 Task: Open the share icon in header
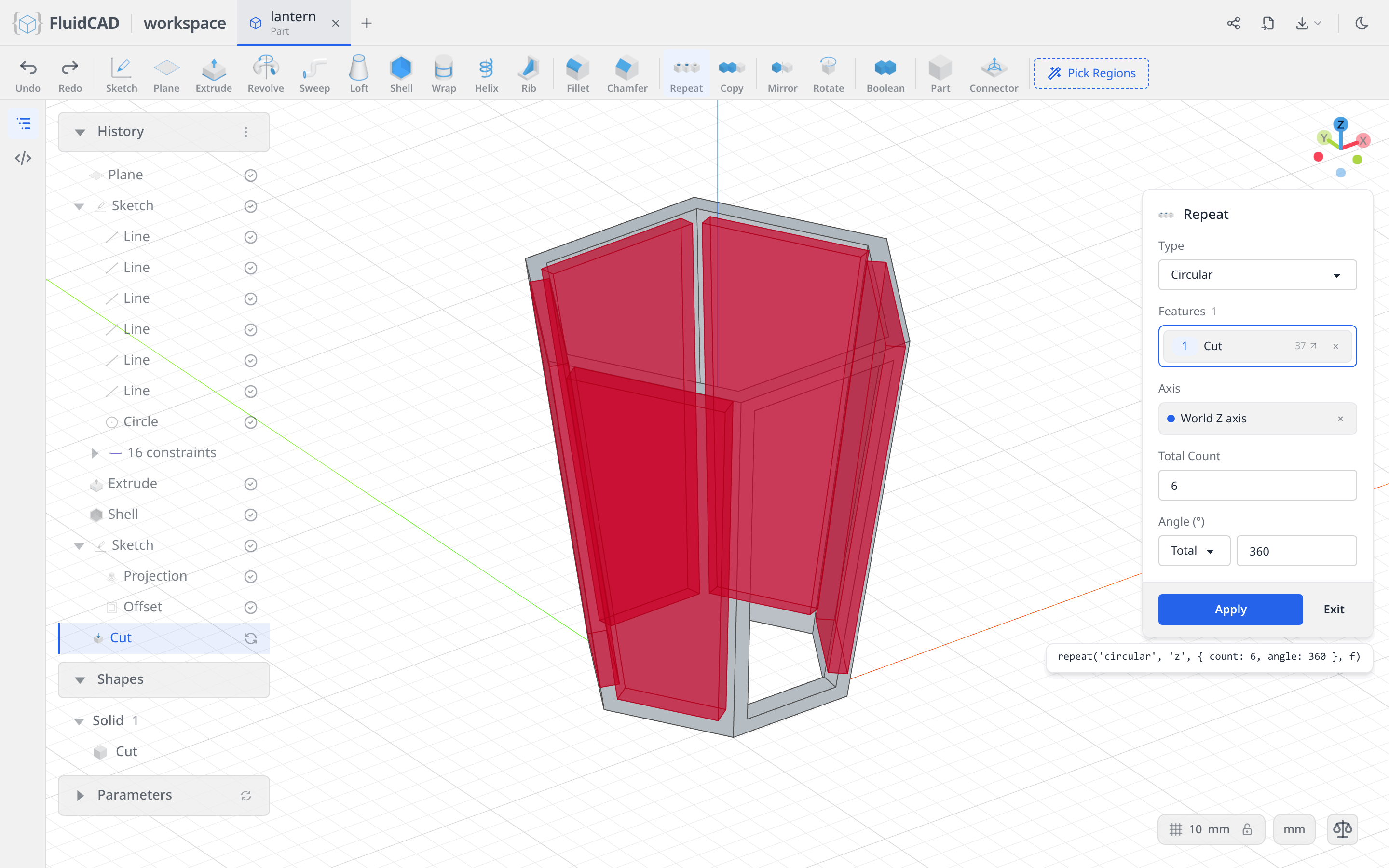pos(1233,23)
